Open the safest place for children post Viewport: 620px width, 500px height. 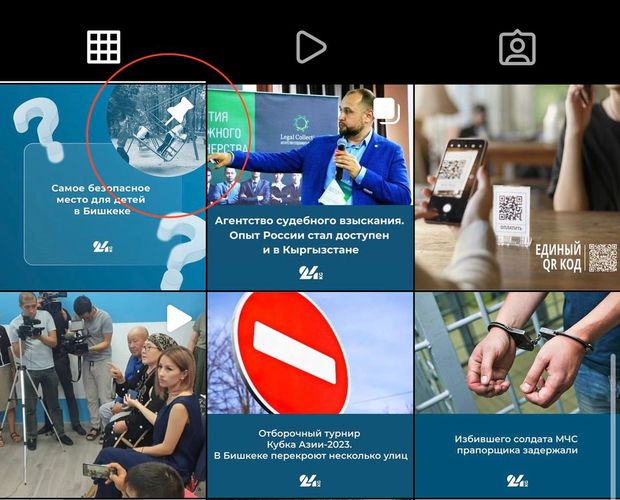point(103,187)
